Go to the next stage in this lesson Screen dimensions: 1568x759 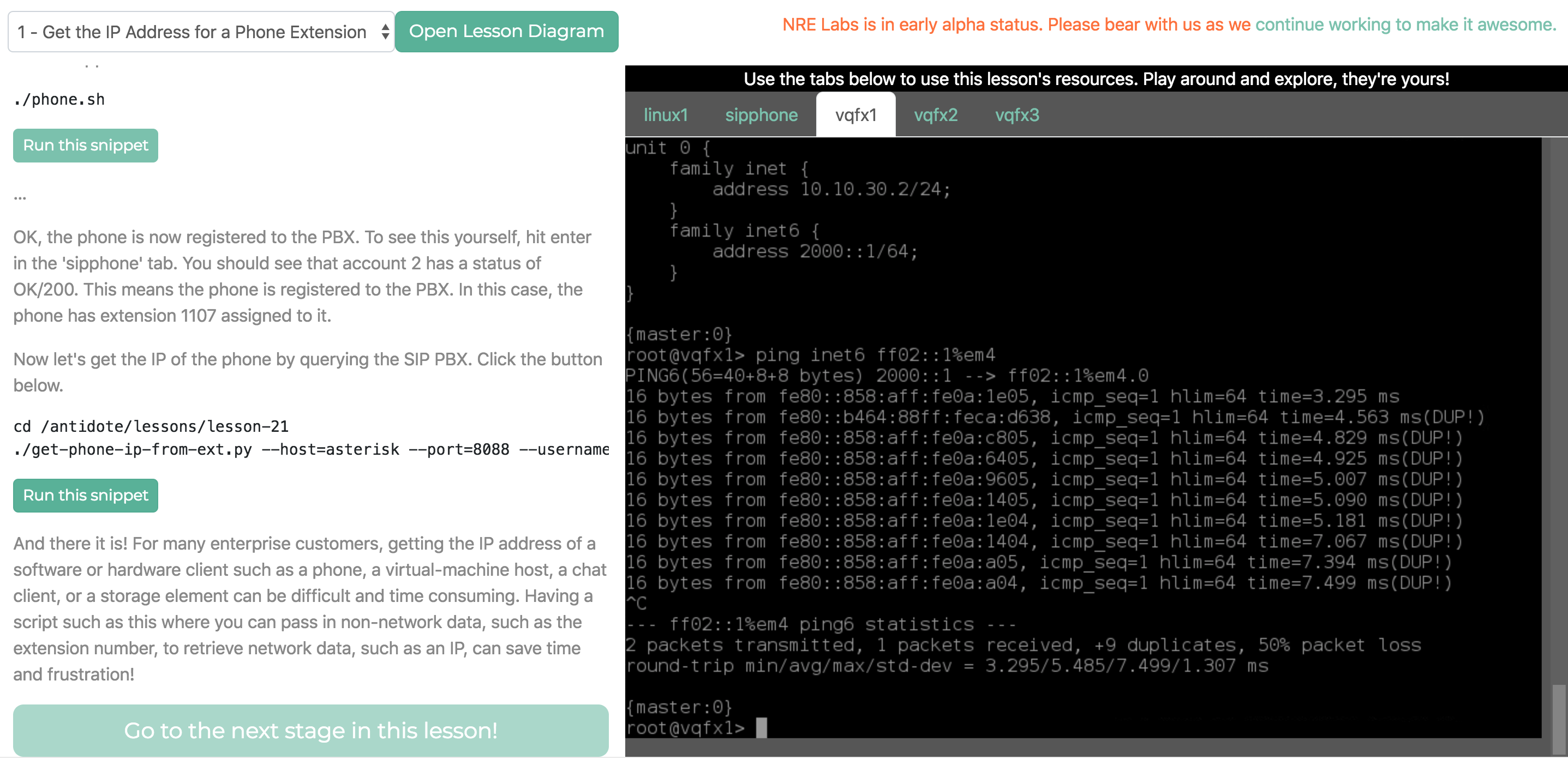pos(312,731)
